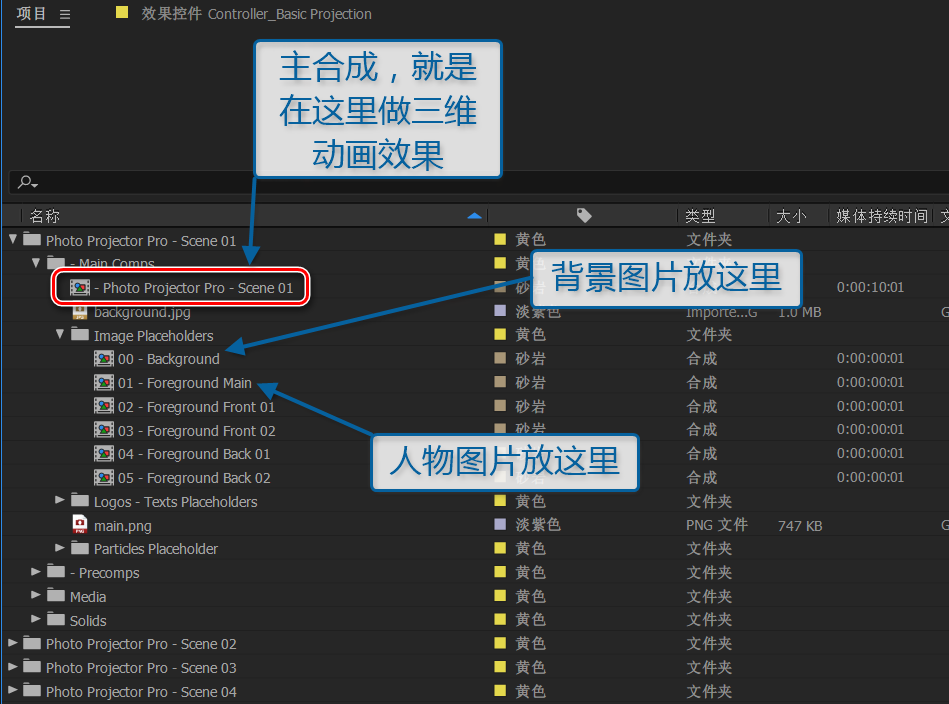Expand the Photo Projector Pro - Scene 02 folder
The image size is (949, 704).
[x=12, y=643]
